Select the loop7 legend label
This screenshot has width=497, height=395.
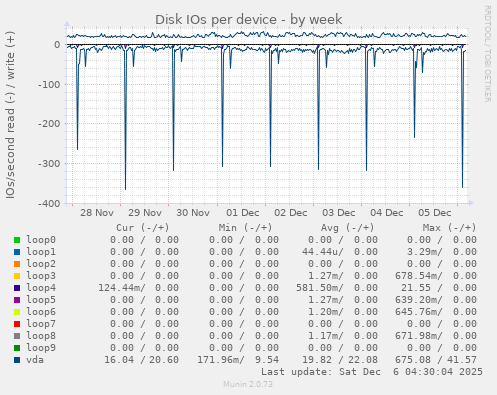click(41, 324)
